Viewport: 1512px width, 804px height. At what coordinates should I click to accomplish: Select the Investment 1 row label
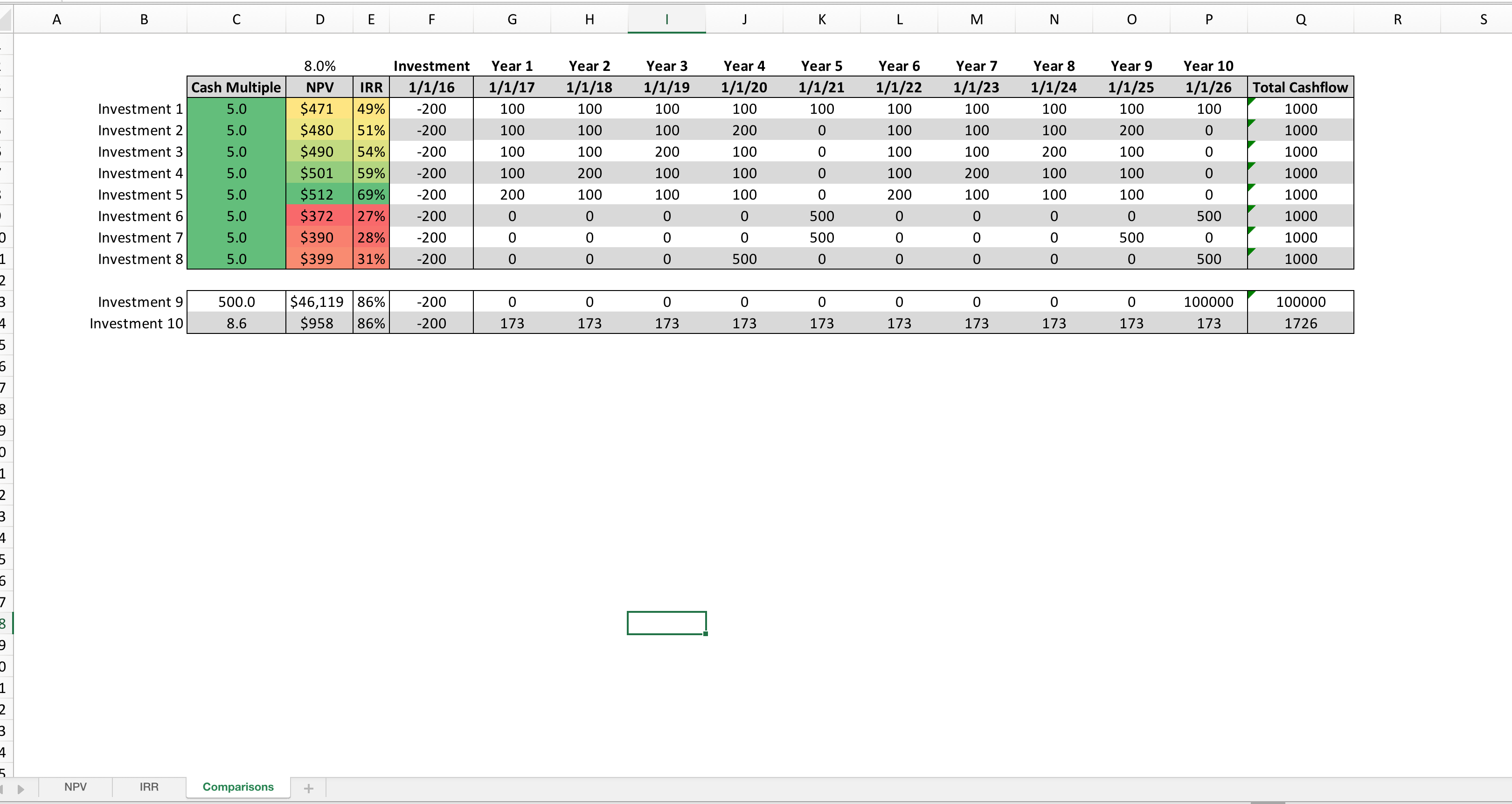[x=140, y=109]
